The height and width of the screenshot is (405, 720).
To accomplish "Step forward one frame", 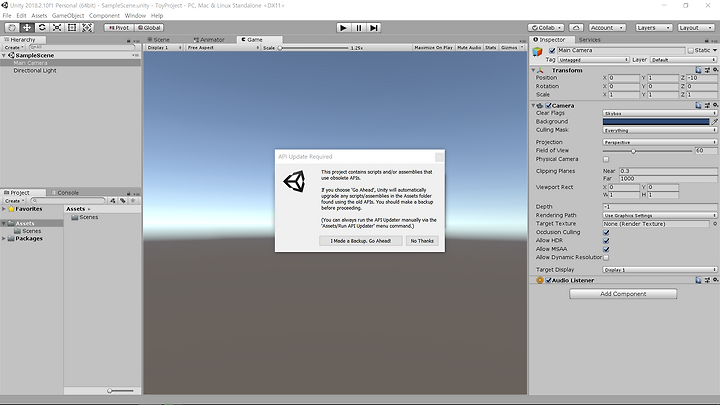I will pyautogui.click(x=374, y=28).
